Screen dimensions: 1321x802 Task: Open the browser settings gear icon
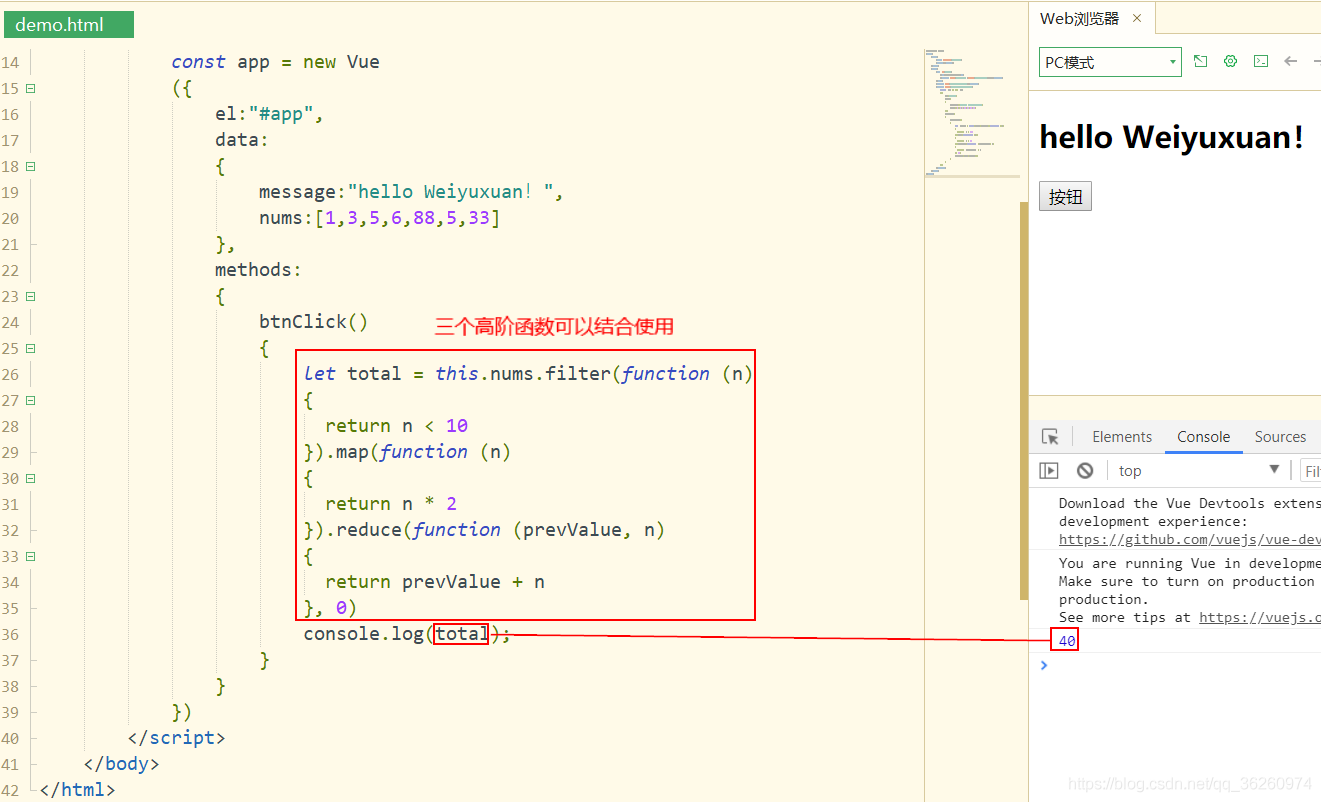(1231, 61)
